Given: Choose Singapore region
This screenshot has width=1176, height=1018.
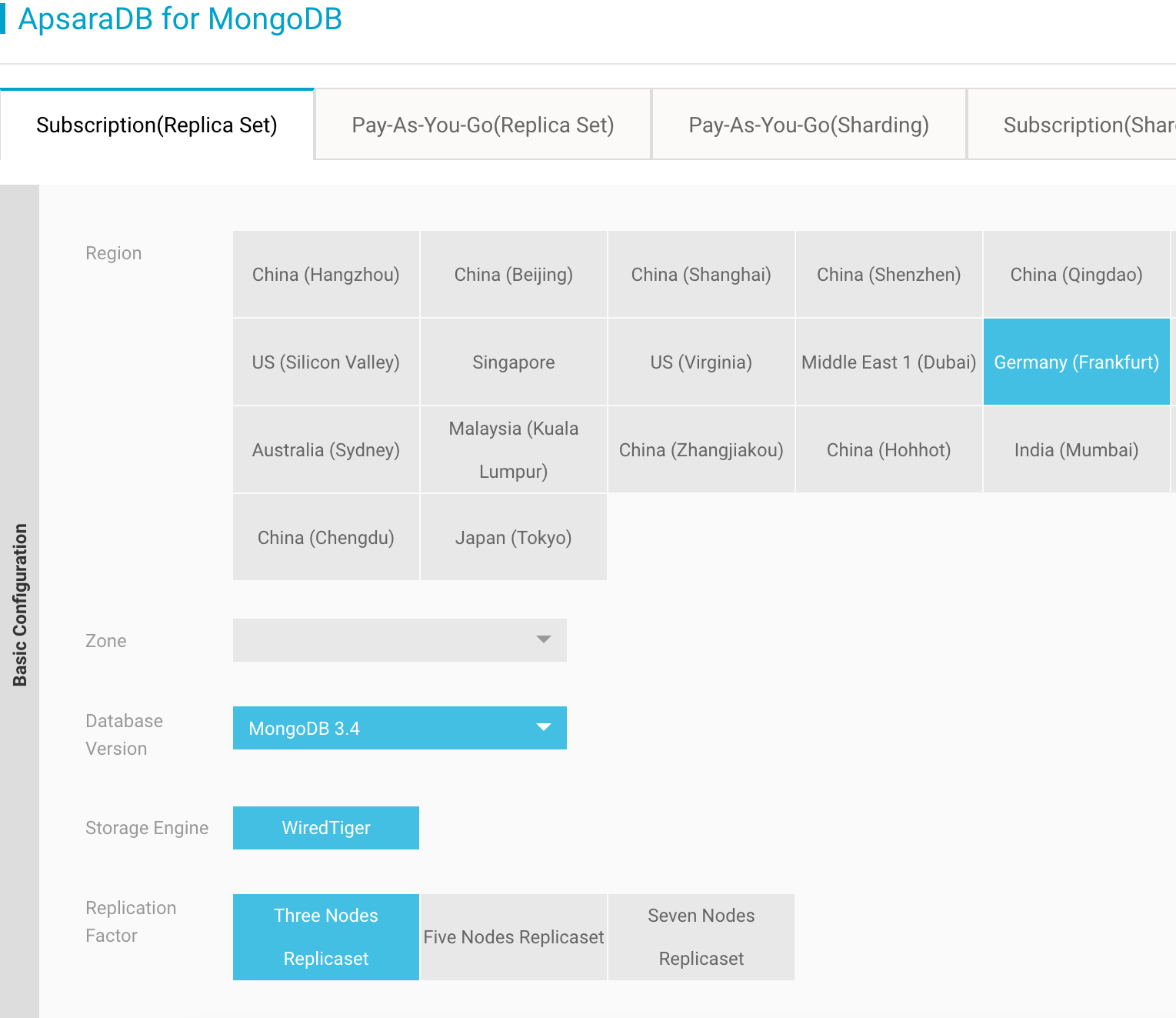Looking at the screenshot, I should tap(514, 362).
